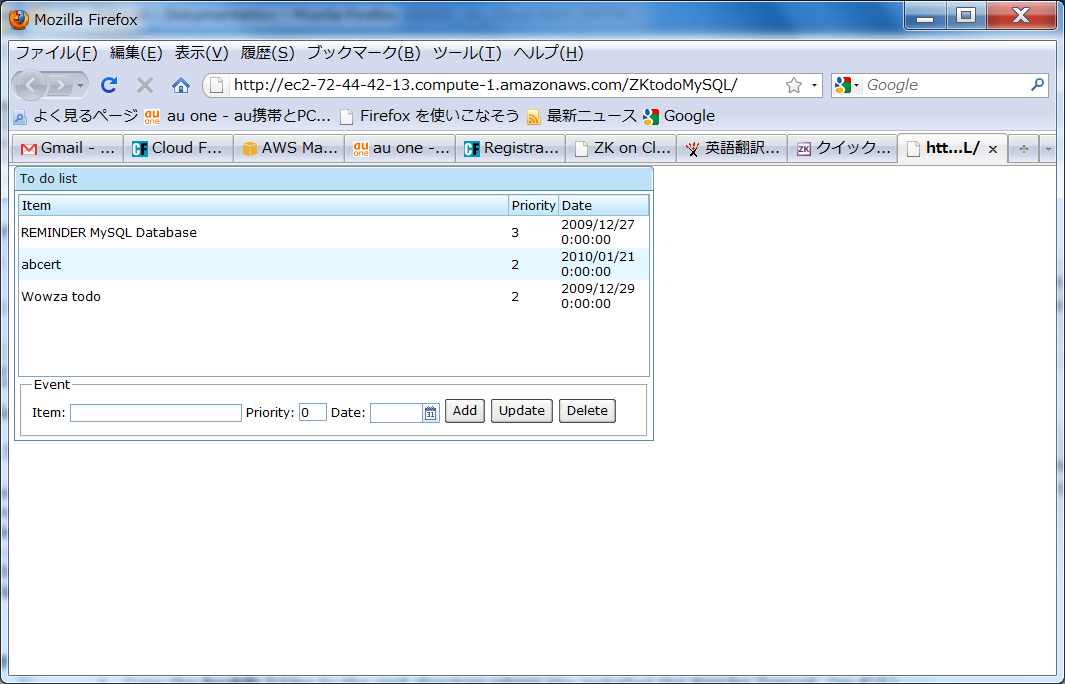Minimize the Firefox window
The image size is (1065, 684).
tap(925, 17)
